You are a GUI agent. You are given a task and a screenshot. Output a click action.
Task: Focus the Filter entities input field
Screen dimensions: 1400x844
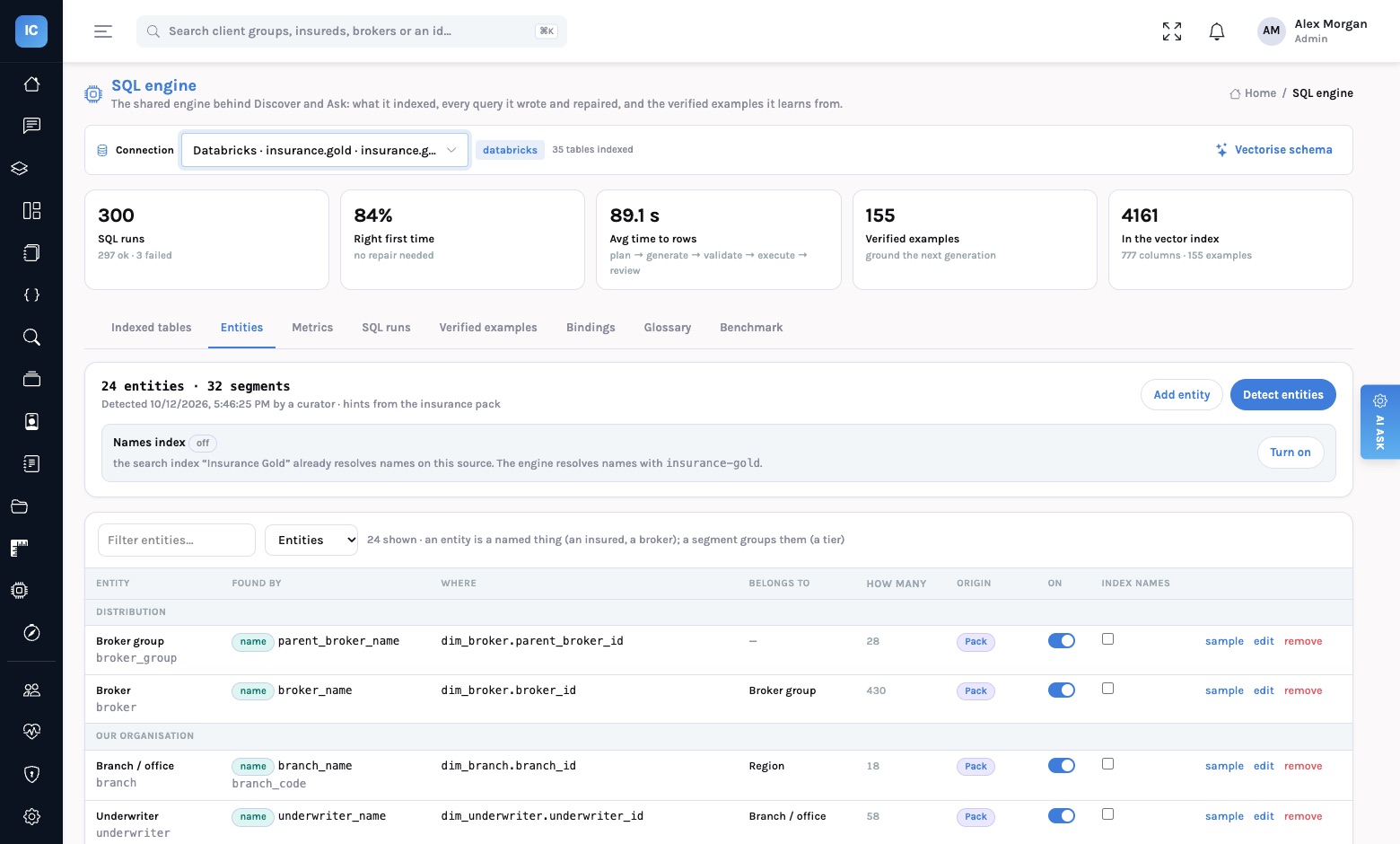point(177,540)
